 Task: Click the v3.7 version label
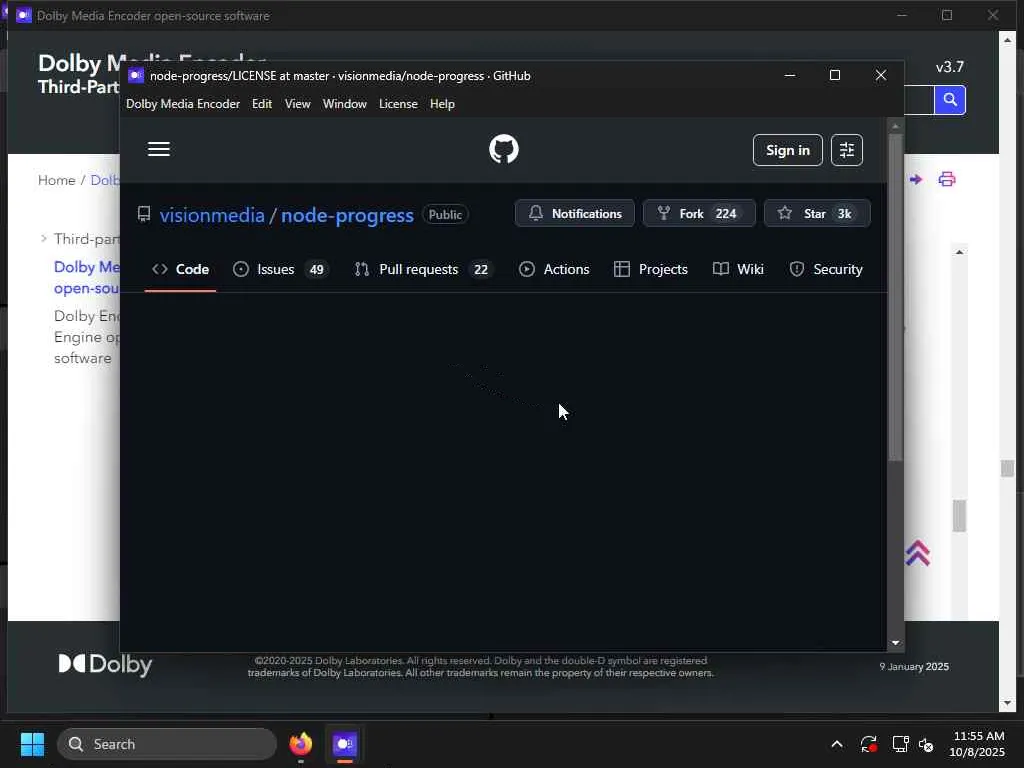click(950, 67)
